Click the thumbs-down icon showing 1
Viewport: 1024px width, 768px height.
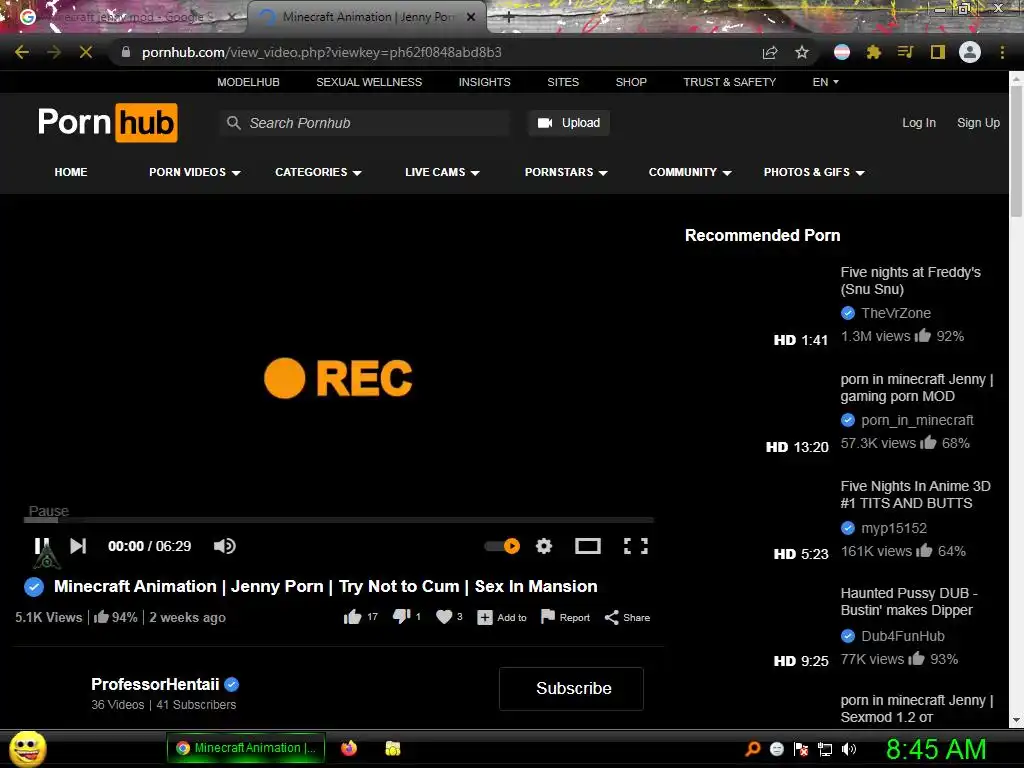(401, 616)
